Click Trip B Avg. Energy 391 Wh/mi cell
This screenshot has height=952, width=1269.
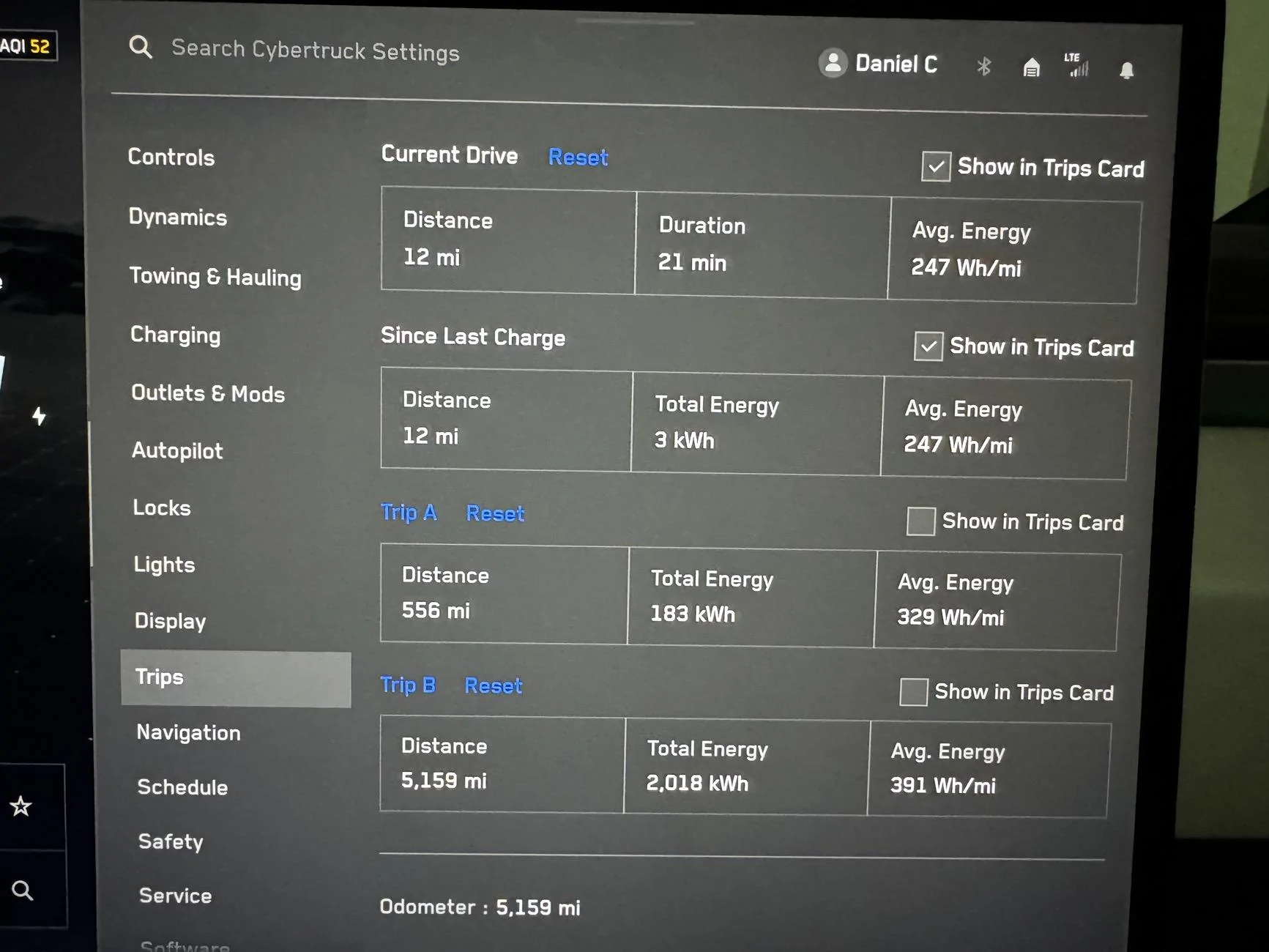click(989, 769)
